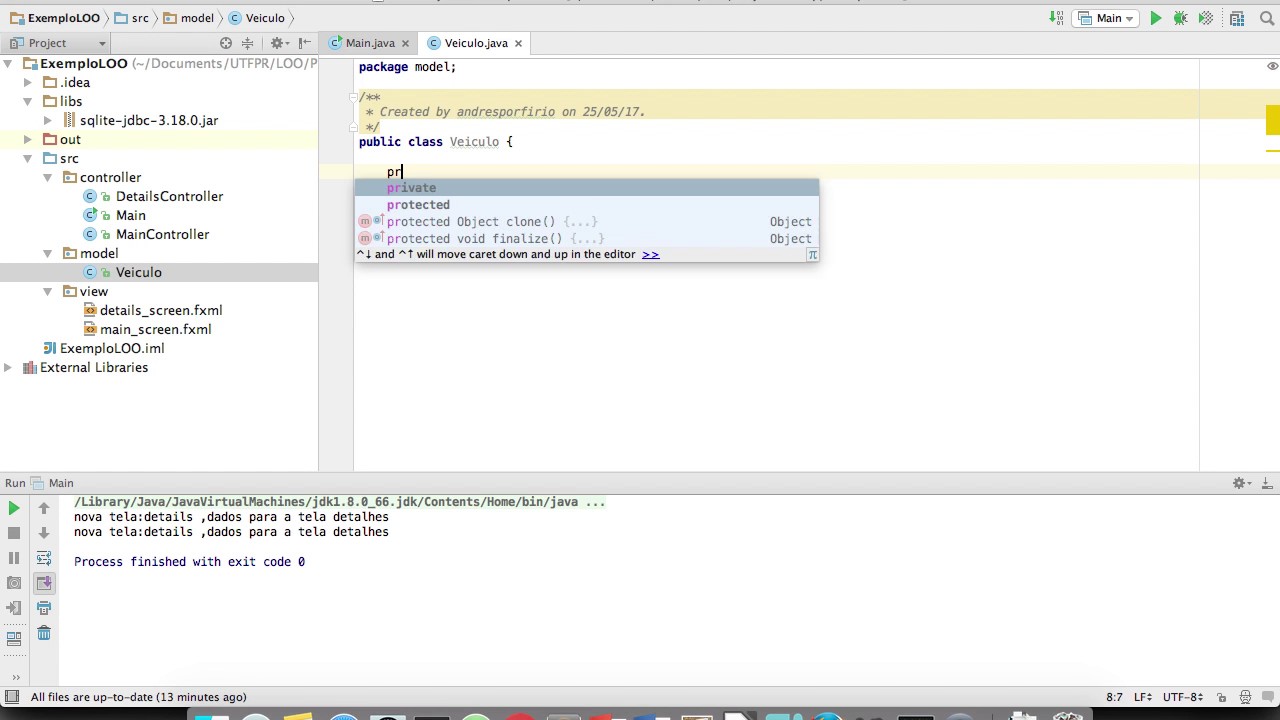Select the Veiculo.java editor tab

pyautogui.click(x=476, y=43)
